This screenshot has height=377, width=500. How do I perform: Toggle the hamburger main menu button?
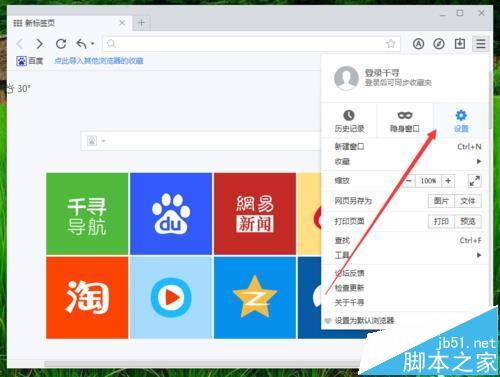(x=481, y=43)
